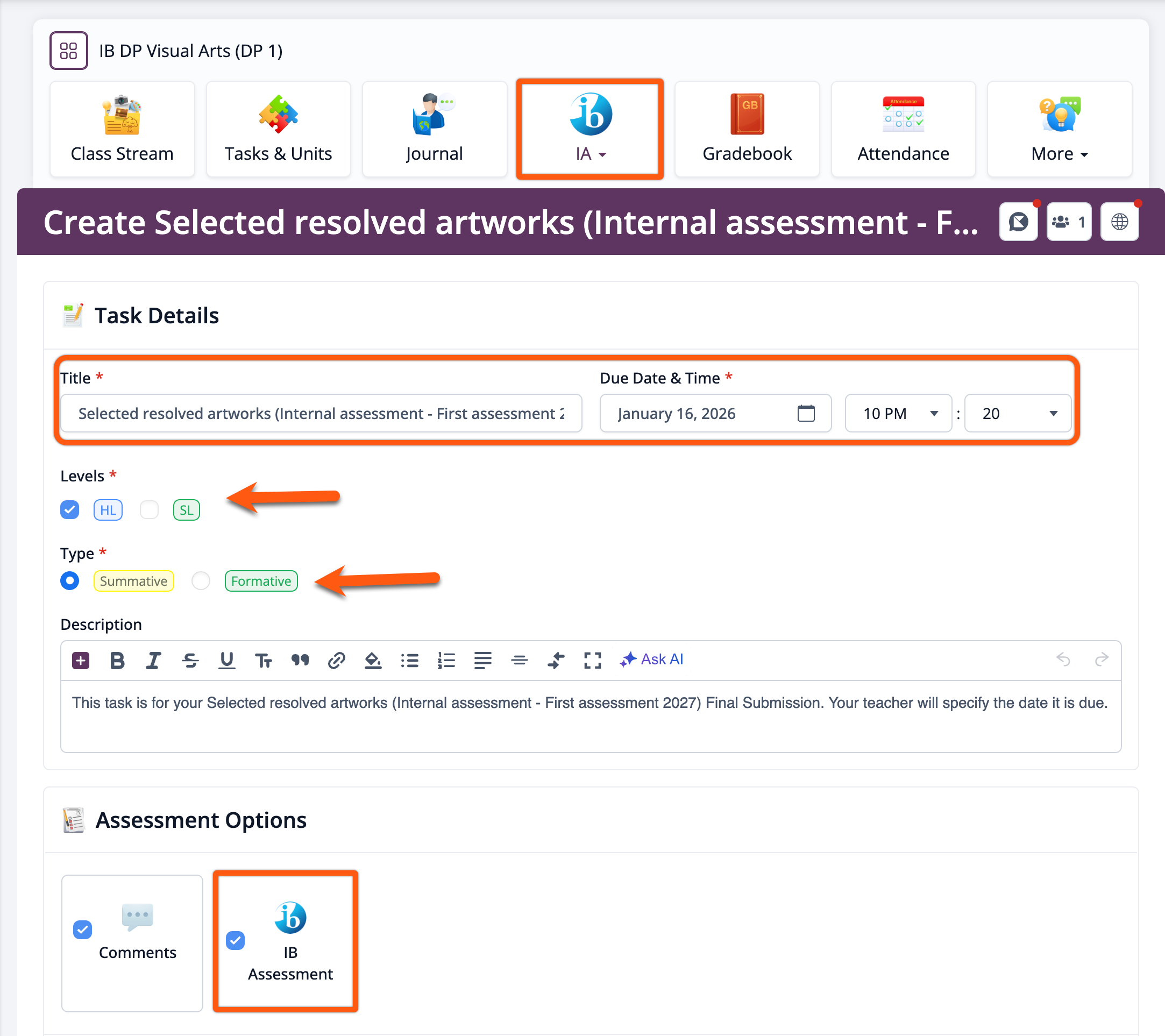Switch to the Tasks & Units tab
Screen dimensions: 1165x1036
tap(278, 129)
